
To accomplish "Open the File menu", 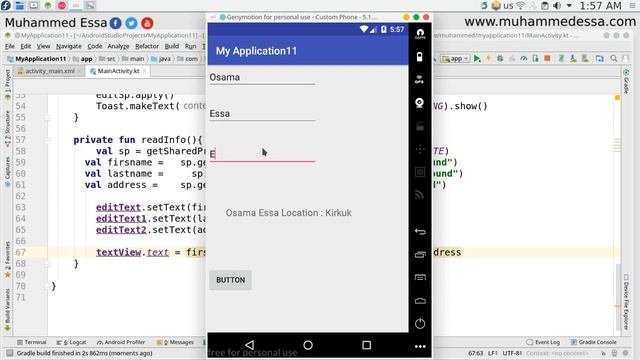I will click(10, 47).
